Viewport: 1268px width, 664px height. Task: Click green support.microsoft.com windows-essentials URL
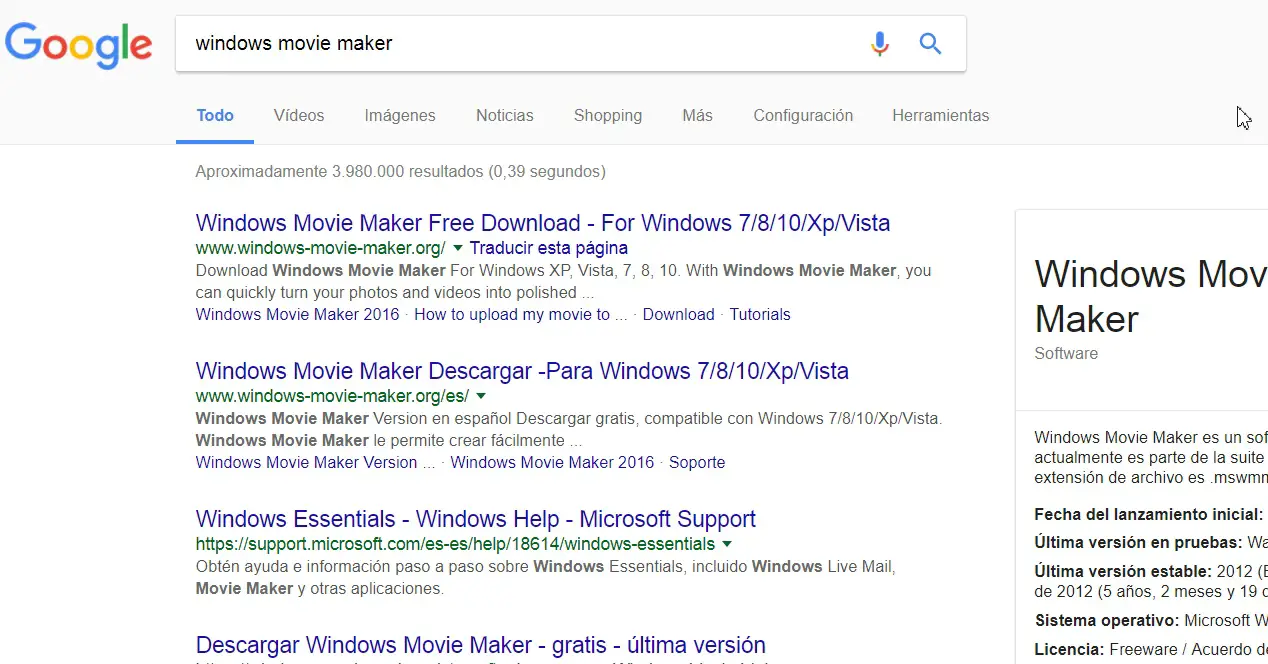[x=456, y=544]
